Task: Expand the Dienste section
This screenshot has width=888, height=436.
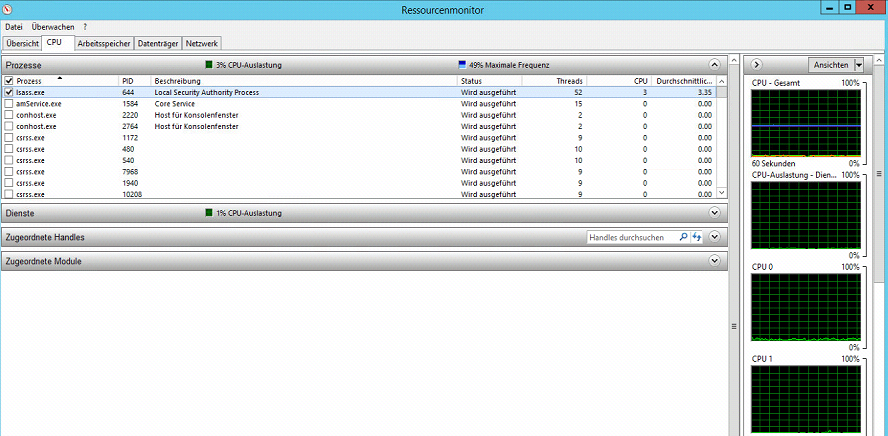Action: tap(714, 213)
